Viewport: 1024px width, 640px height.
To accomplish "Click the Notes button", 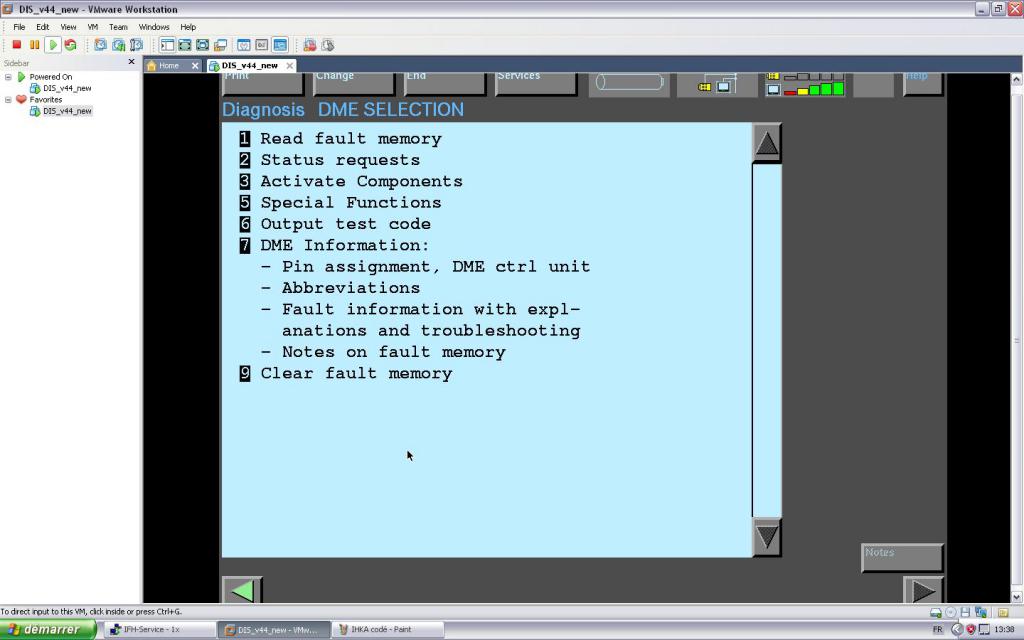I will coord(901,557).
